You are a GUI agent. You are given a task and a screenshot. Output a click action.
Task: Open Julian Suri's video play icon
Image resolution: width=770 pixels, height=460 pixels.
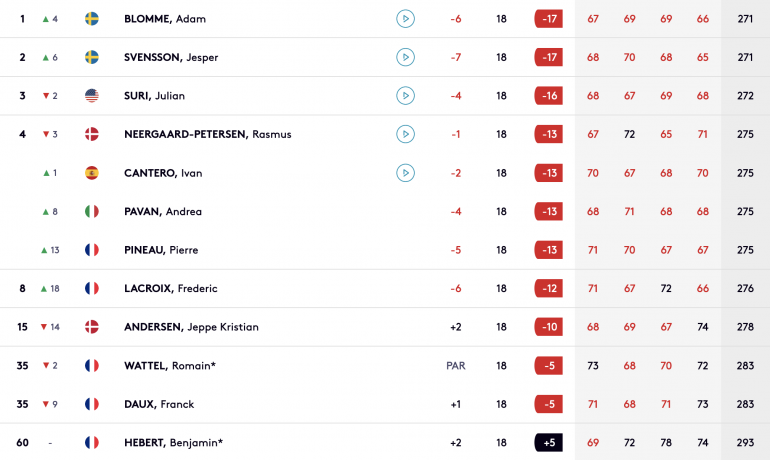coord(405,95)
